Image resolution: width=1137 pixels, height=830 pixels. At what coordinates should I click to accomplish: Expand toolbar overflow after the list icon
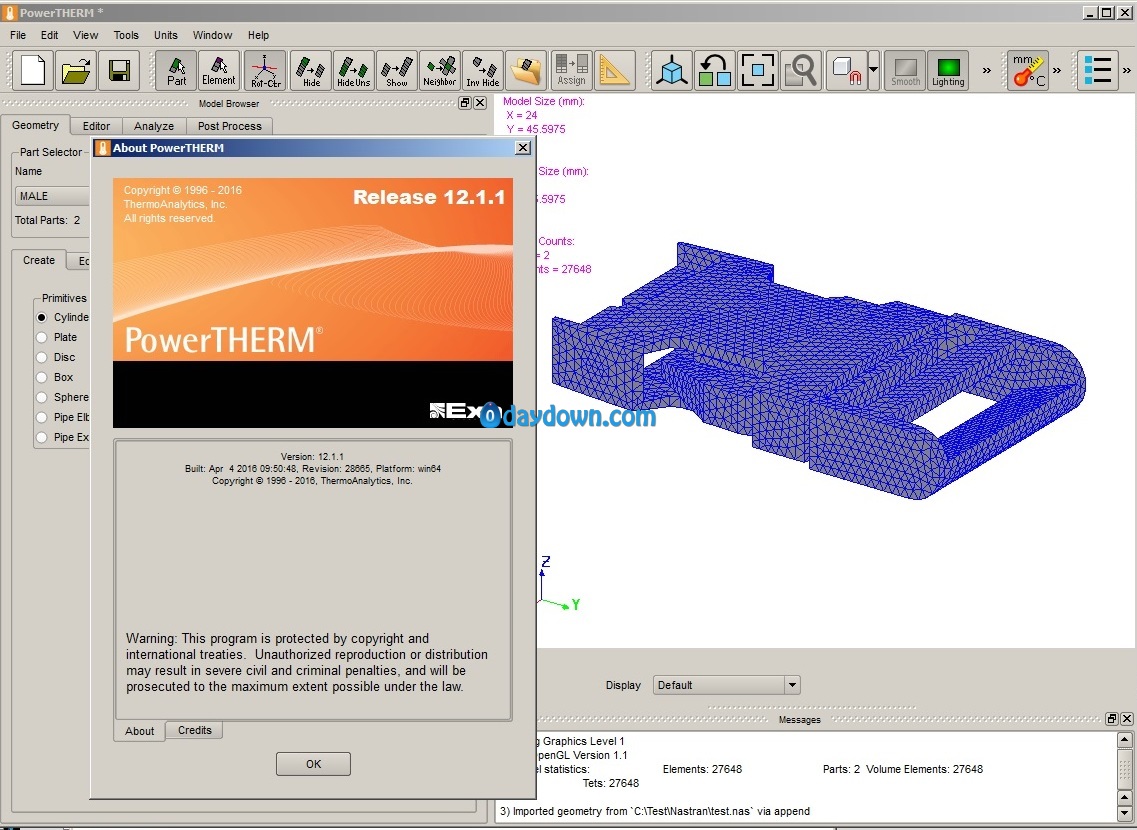click(x=1127, y=70)
